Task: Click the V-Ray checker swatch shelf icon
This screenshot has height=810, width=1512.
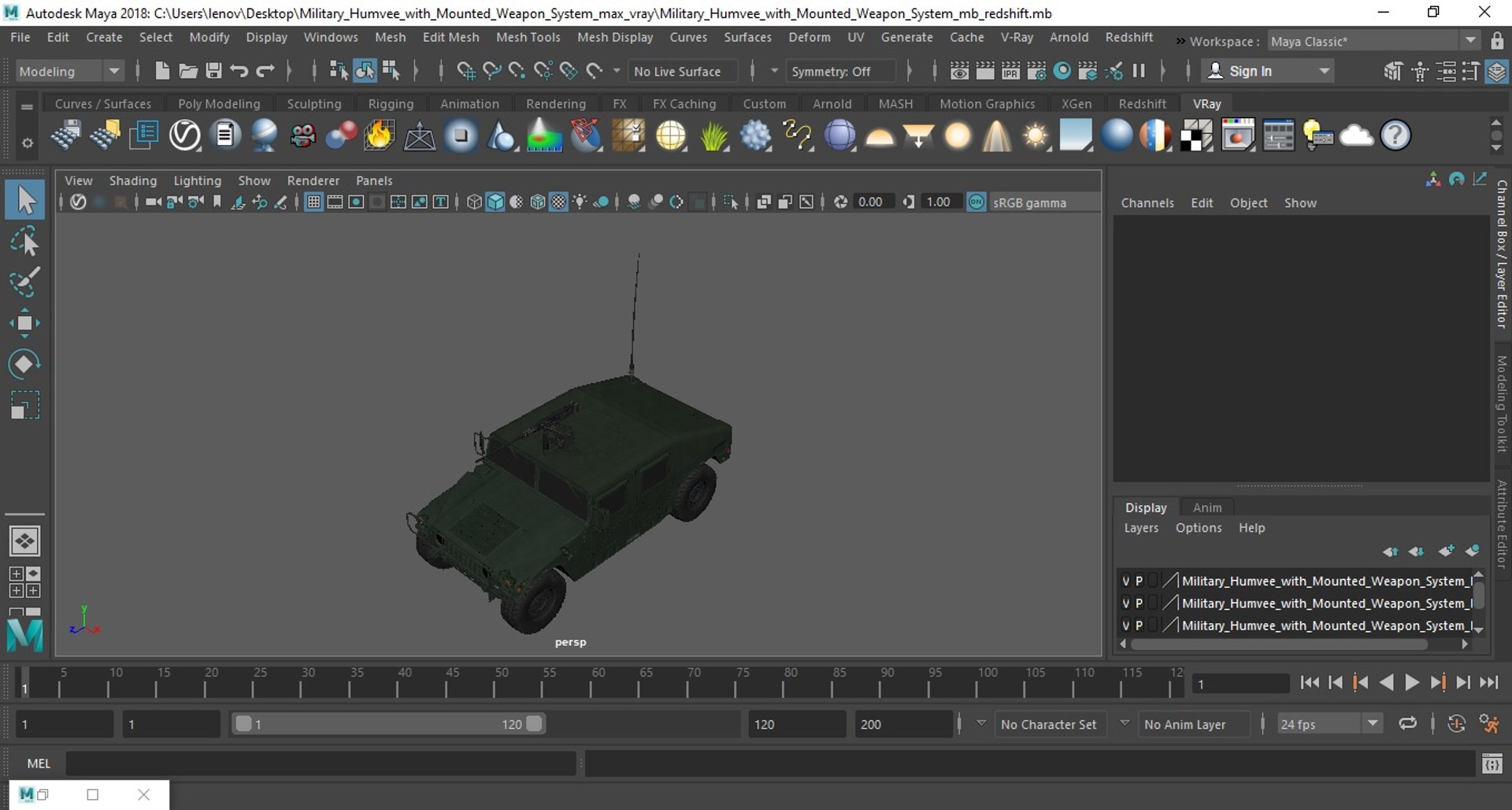Action: [x=1196, y=136]
